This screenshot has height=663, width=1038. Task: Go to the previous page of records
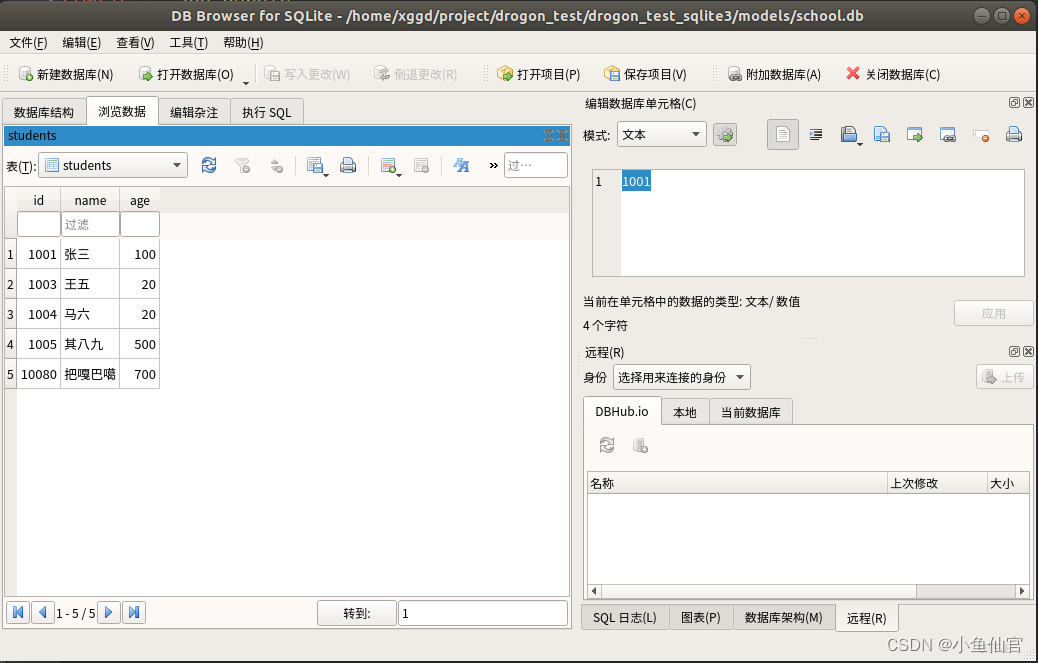point(42,613)
